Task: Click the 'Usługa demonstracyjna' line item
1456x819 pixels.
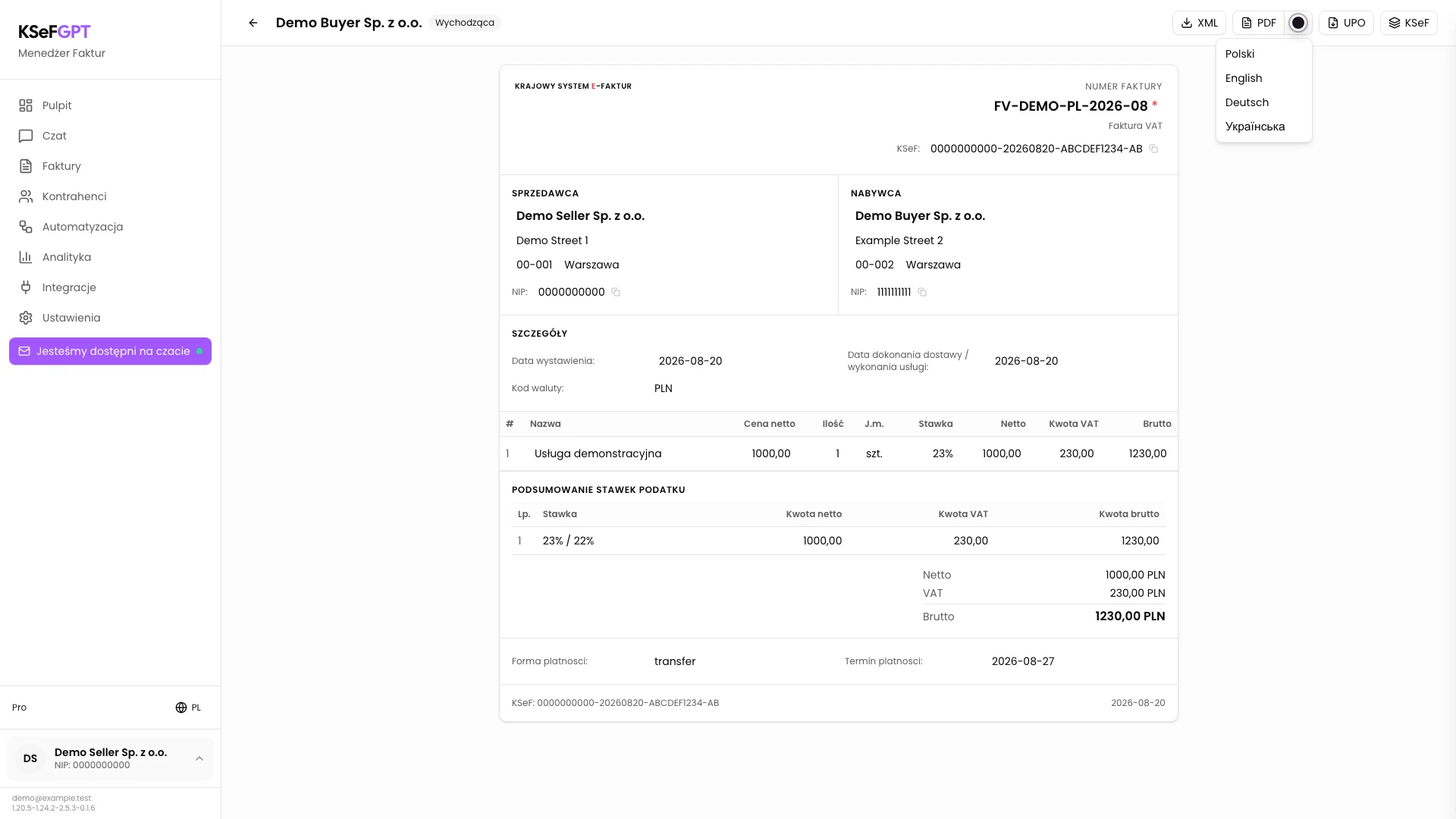Action: (x=598, y=453)
